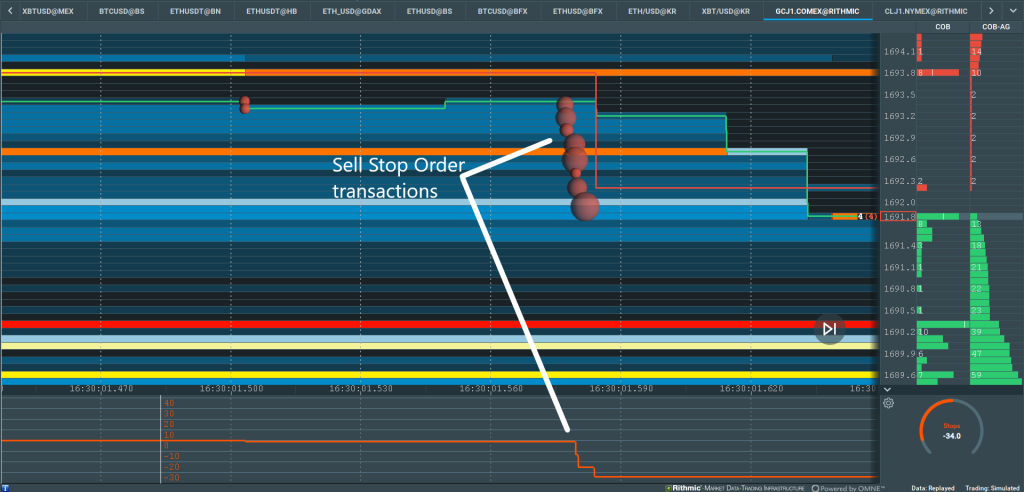Click the 16:30:01.530 time label
The width and height of the screenshot is (1024, 492).
(361, 389)
